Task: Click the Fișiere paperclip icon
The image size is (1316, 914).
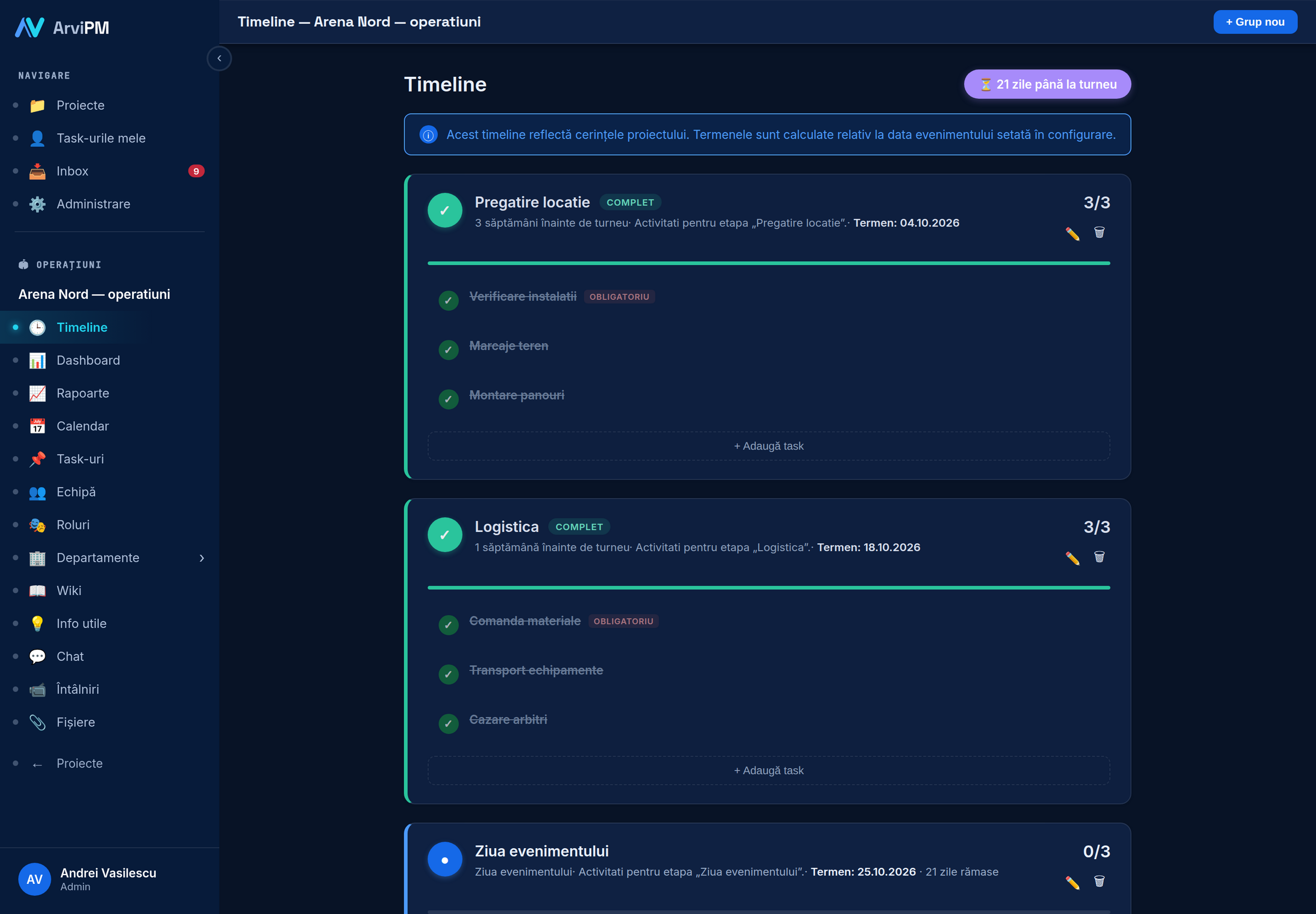Action: (37, 722)
